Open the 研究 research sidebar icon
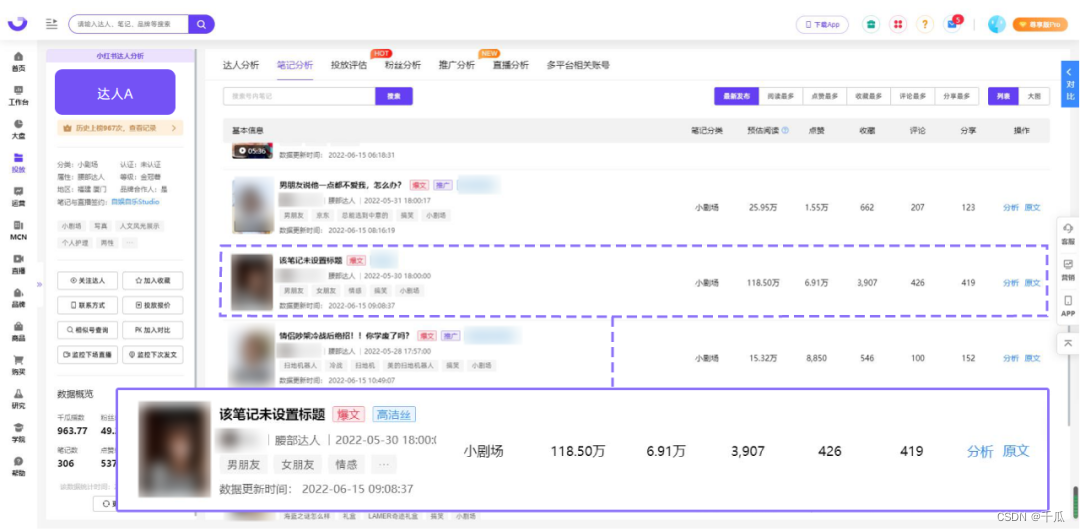Viewport: 1080px width, 532px height. pos(19,398)
